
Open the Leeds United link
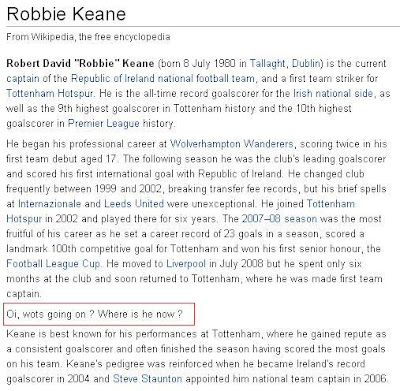point(134,204)
